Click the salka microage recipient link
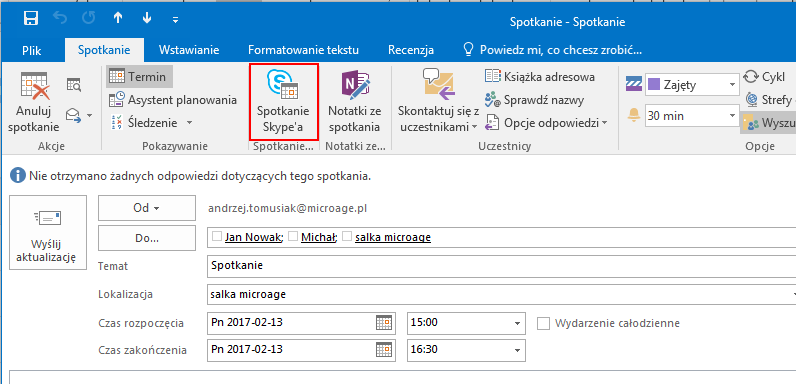This screenshot has height=384, width=796. (393, 237)
